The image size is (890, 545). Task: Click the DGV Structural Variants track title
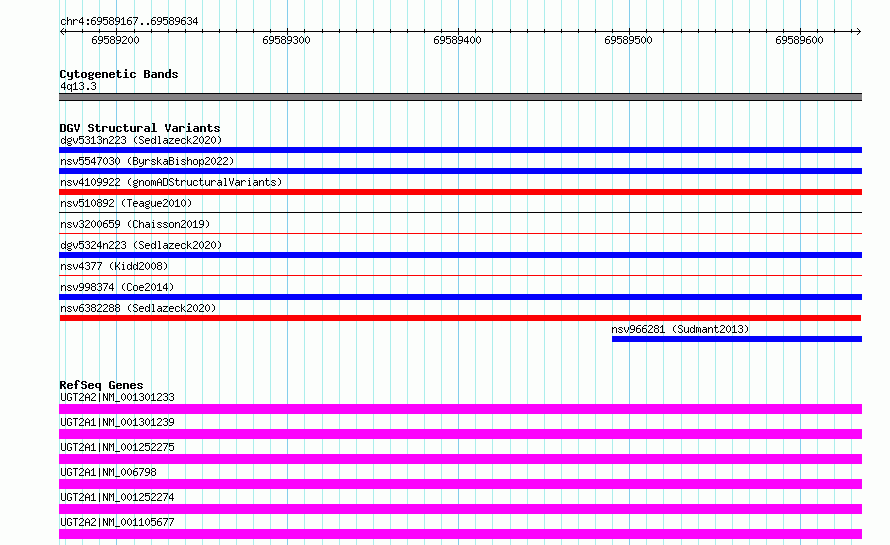[140, 128]
